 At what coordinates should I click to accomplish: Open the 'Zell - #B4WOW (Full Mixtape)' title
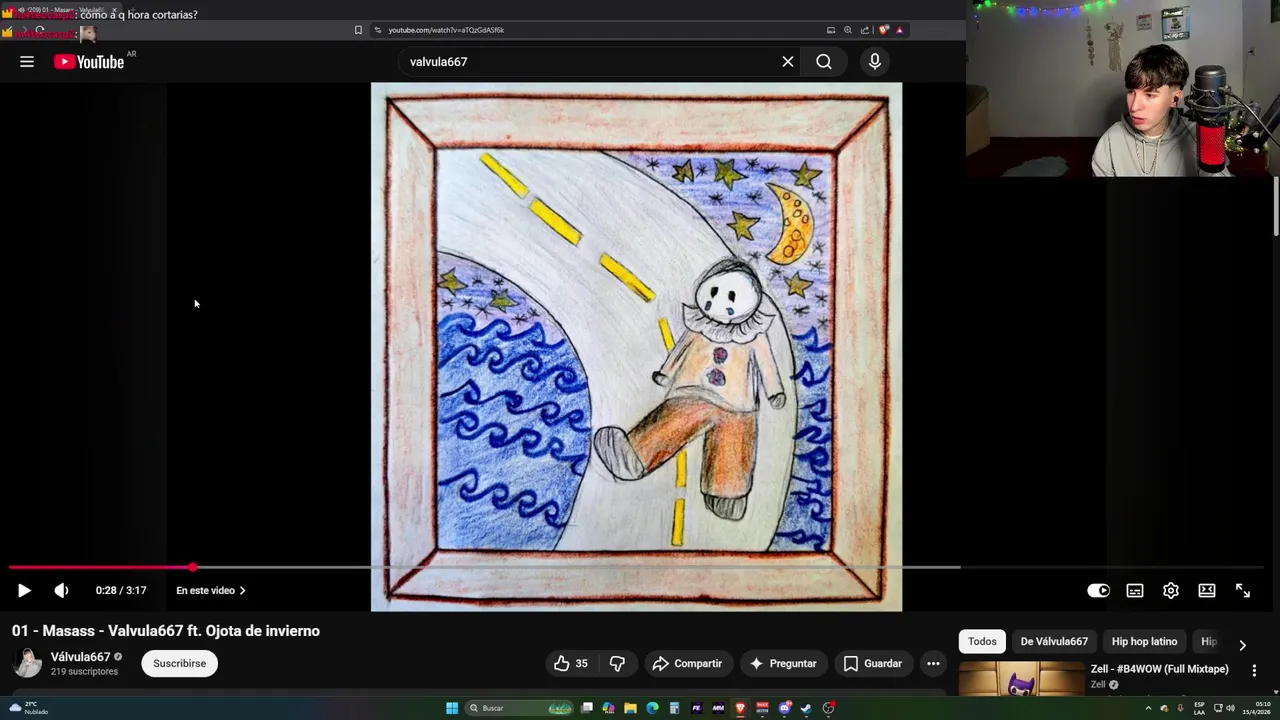[1159, 669]
